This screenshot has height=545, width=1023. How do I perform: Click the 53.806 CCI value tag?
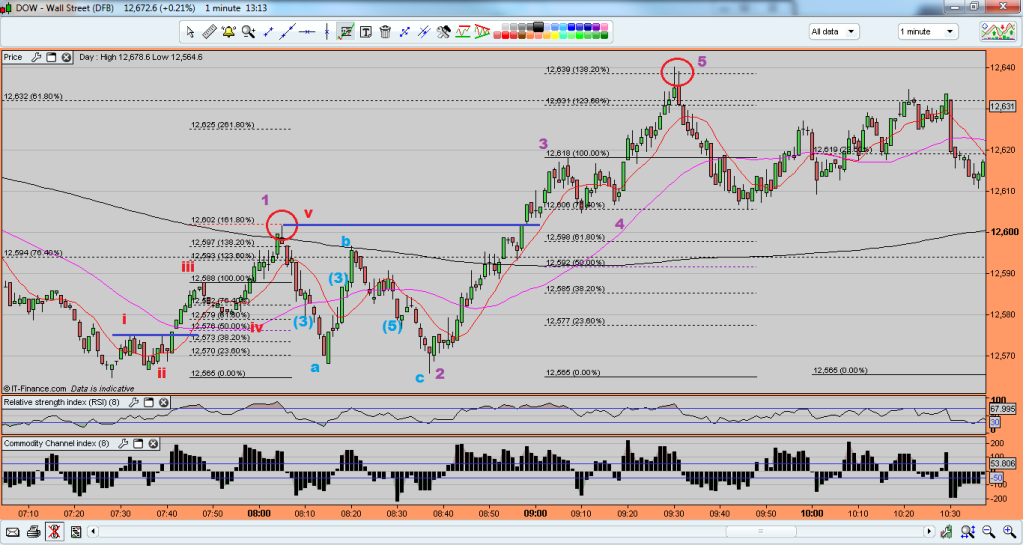pyautogui.click(x=1002, y=464)
